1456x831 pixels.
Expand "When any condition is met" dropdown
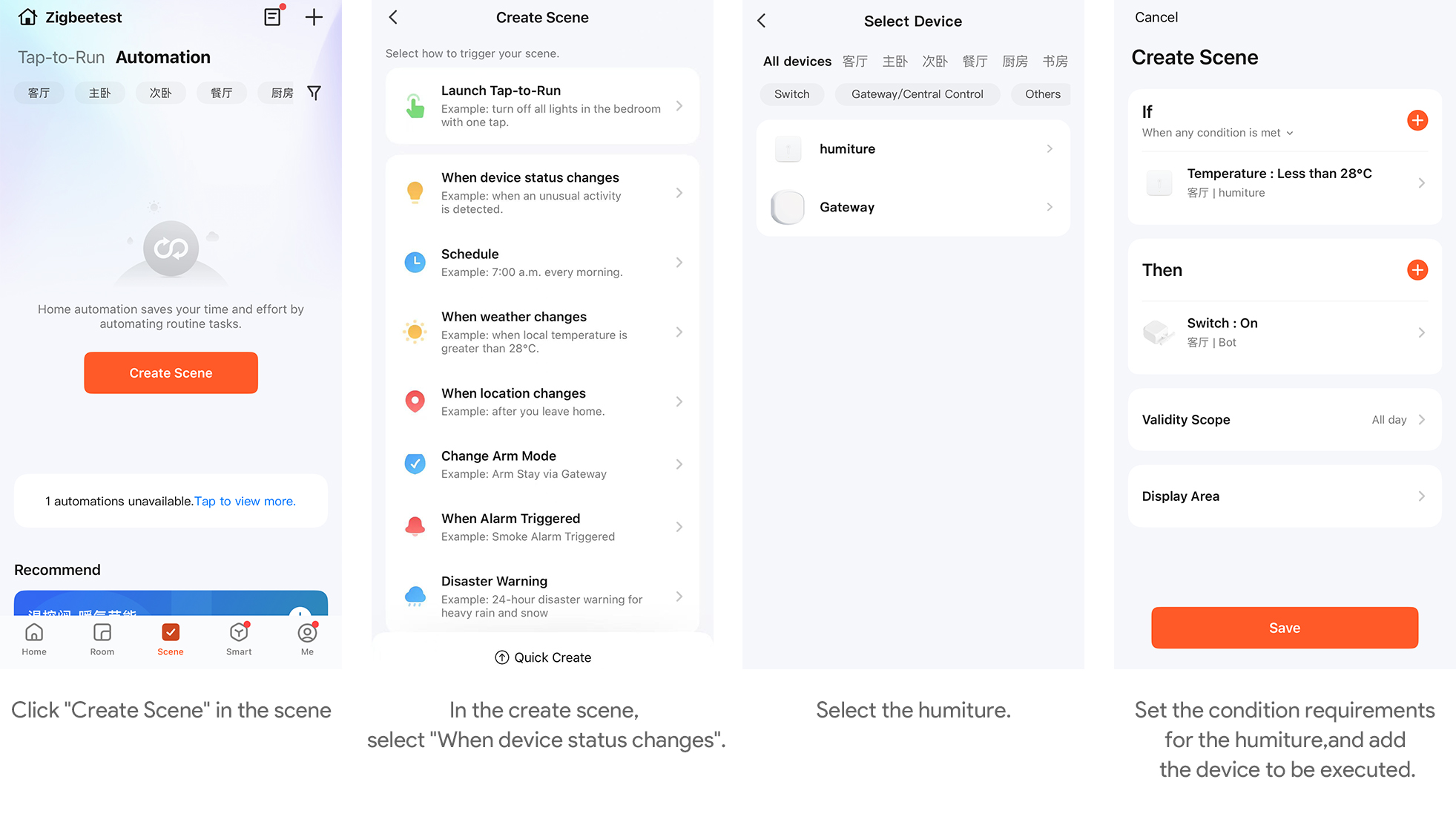pyautogui.click(x=1217, y=133)
